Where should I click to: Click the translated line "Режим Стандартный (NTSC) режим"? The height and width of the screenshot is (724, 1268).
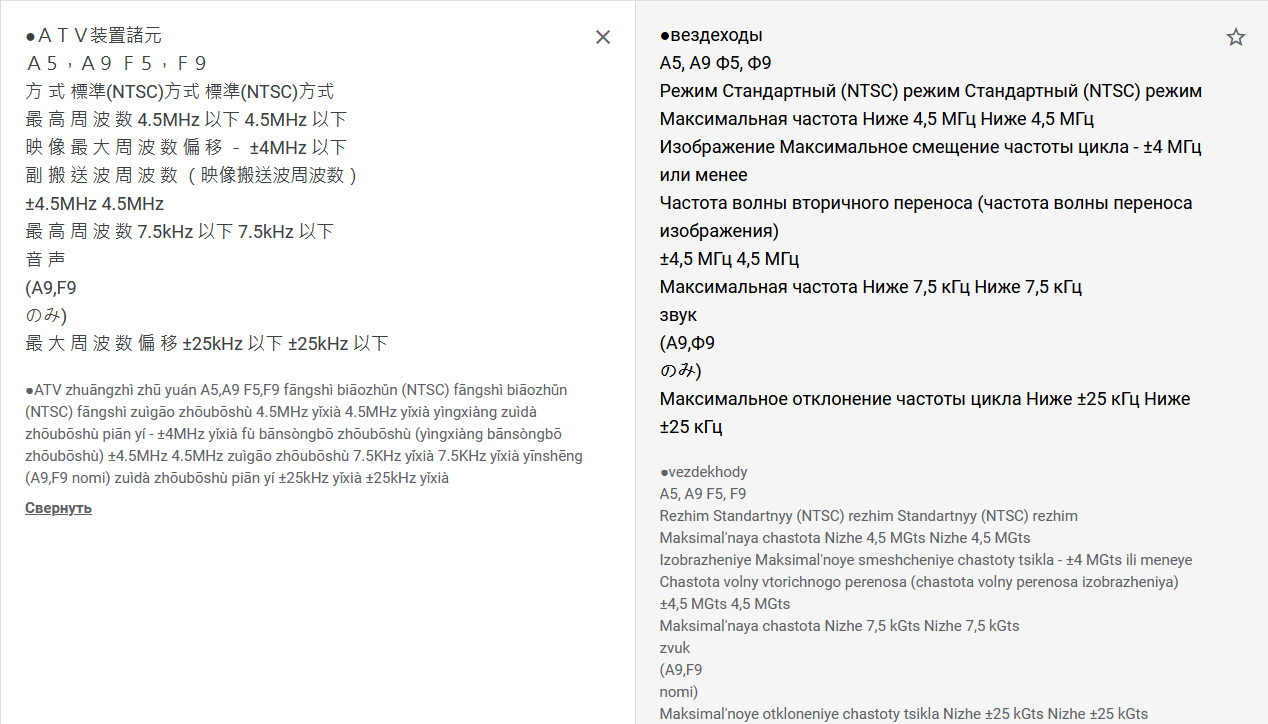coord(930,92)
